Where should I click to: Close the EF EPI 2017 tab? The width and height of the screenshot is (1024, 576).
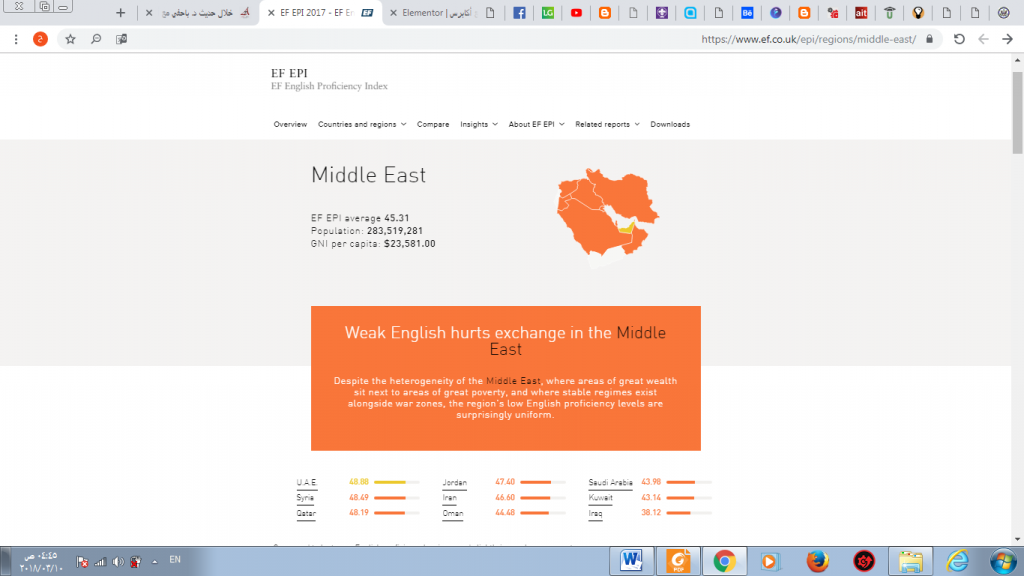click(271, 12)
